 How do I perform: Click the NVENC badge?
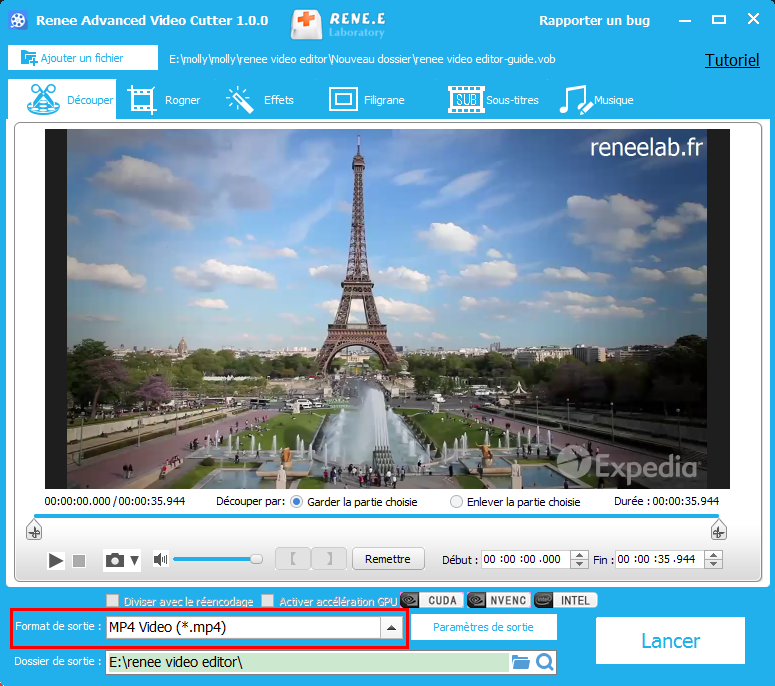[498, 600]
